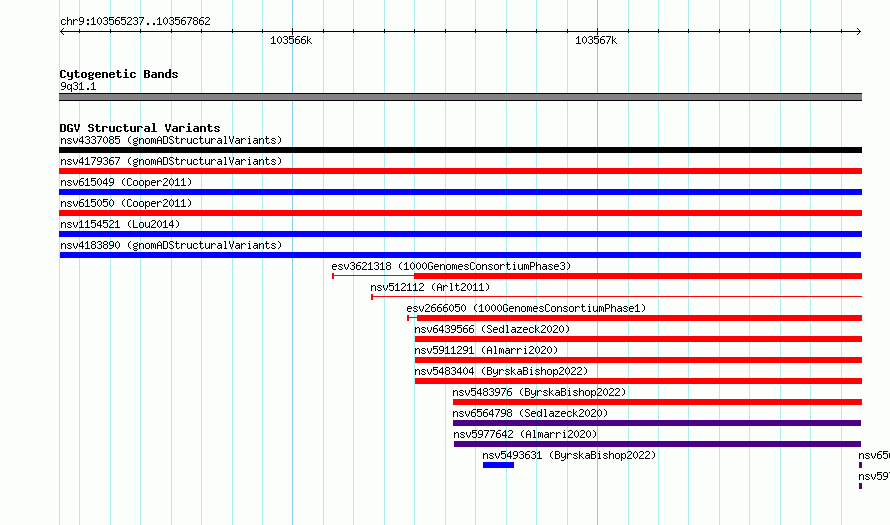
Task: Click the DGV Structural Variants track heading
Action: pos(140,128)
